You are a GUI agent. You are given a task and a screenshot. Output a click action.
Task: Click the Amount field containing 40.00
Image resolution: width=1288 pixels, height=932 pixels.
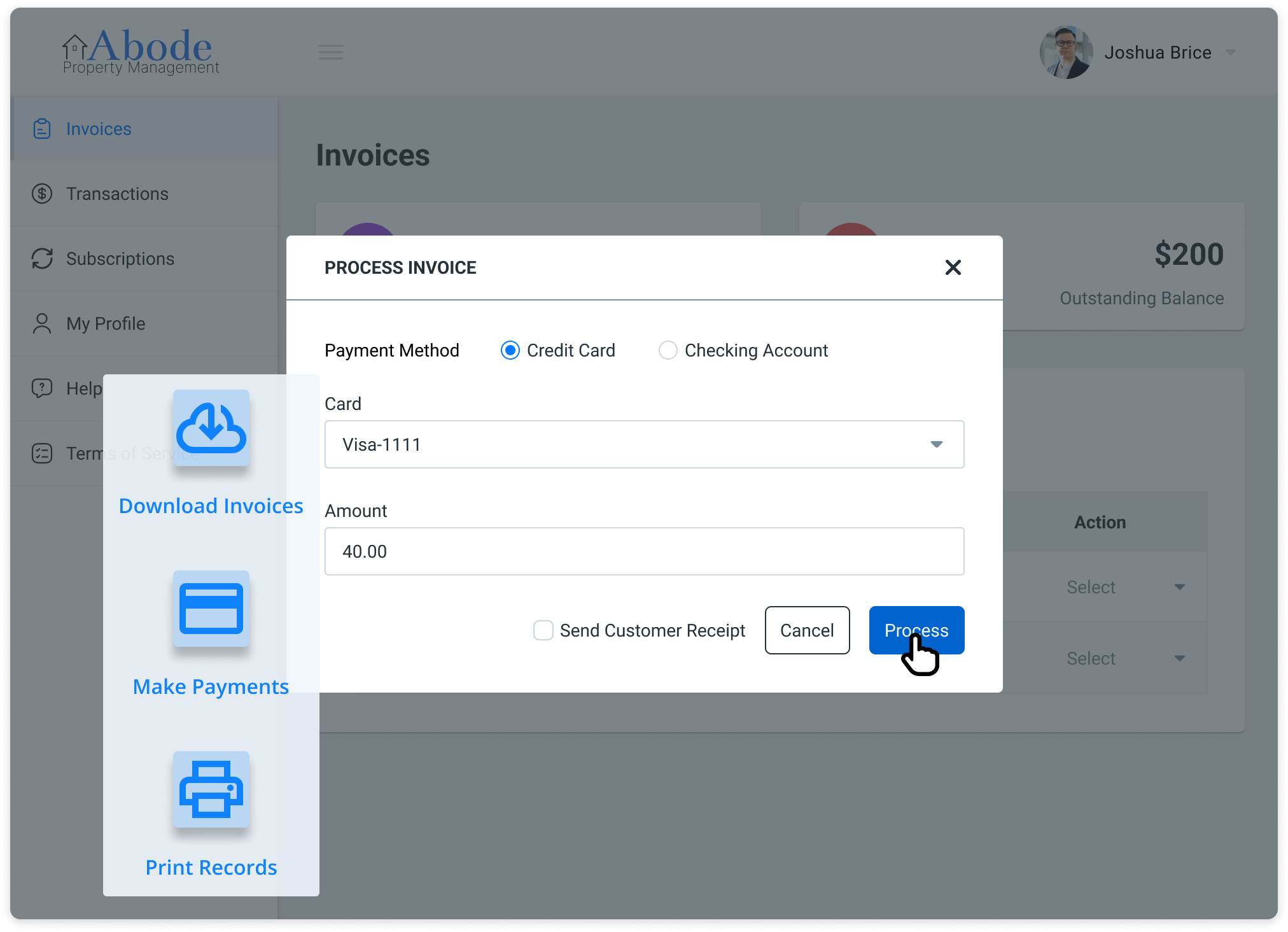click(645, 551)
